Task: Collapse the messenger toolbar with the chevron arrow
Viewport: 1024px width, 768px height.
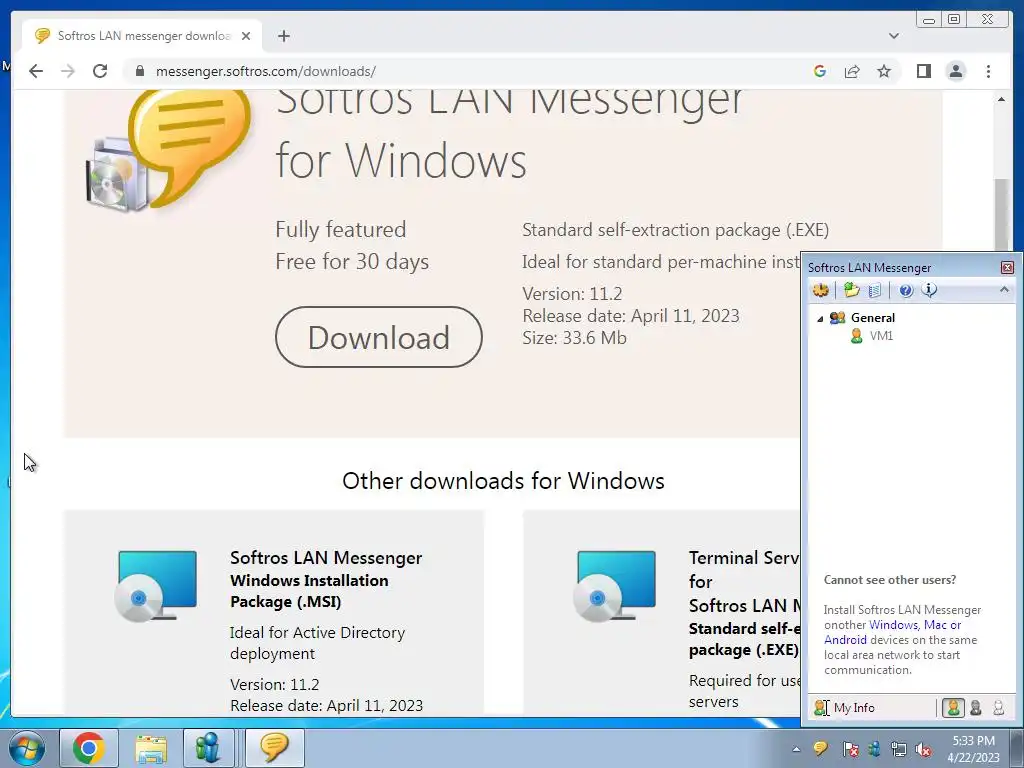Action: pyautogui.click(x=1004, y=289)
